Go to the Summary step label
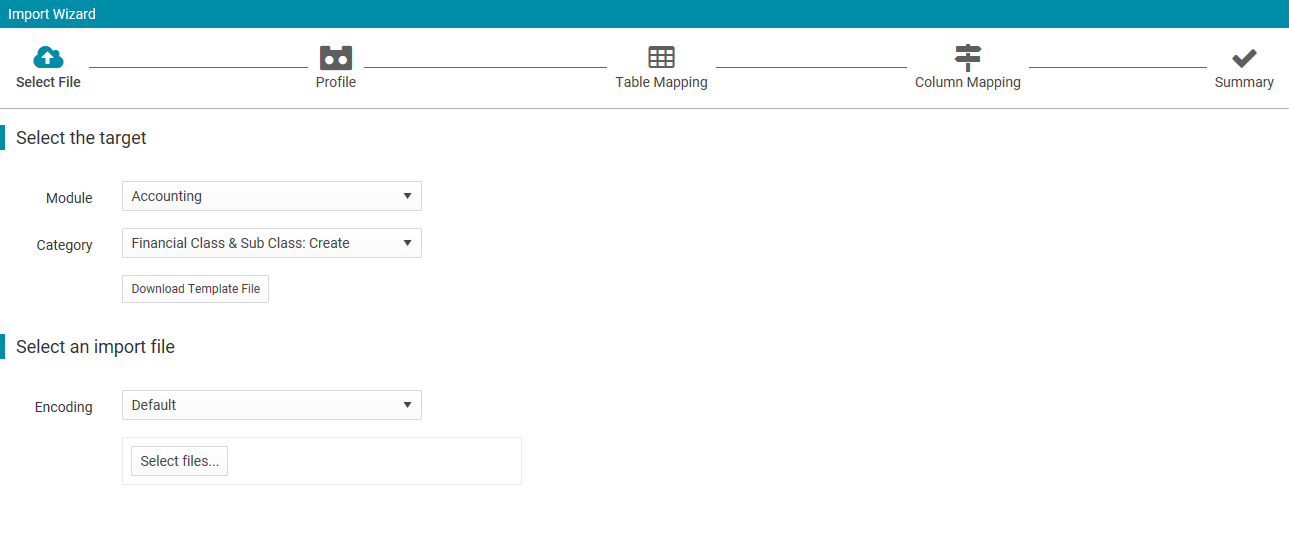 pos(1244,82)
